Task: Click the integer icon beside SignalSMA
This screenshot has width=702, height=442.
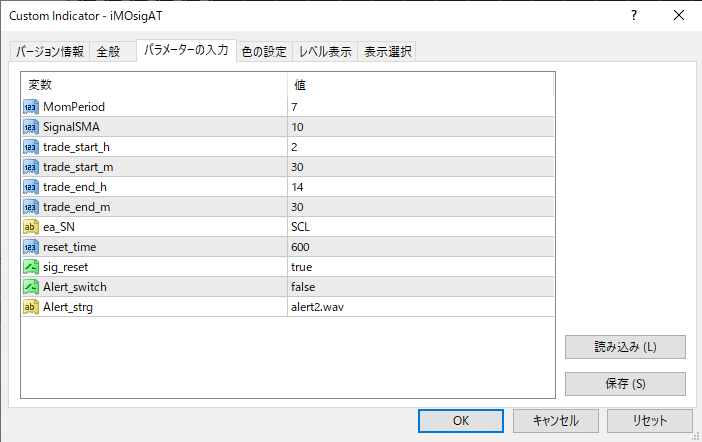Action: [30, 127]
